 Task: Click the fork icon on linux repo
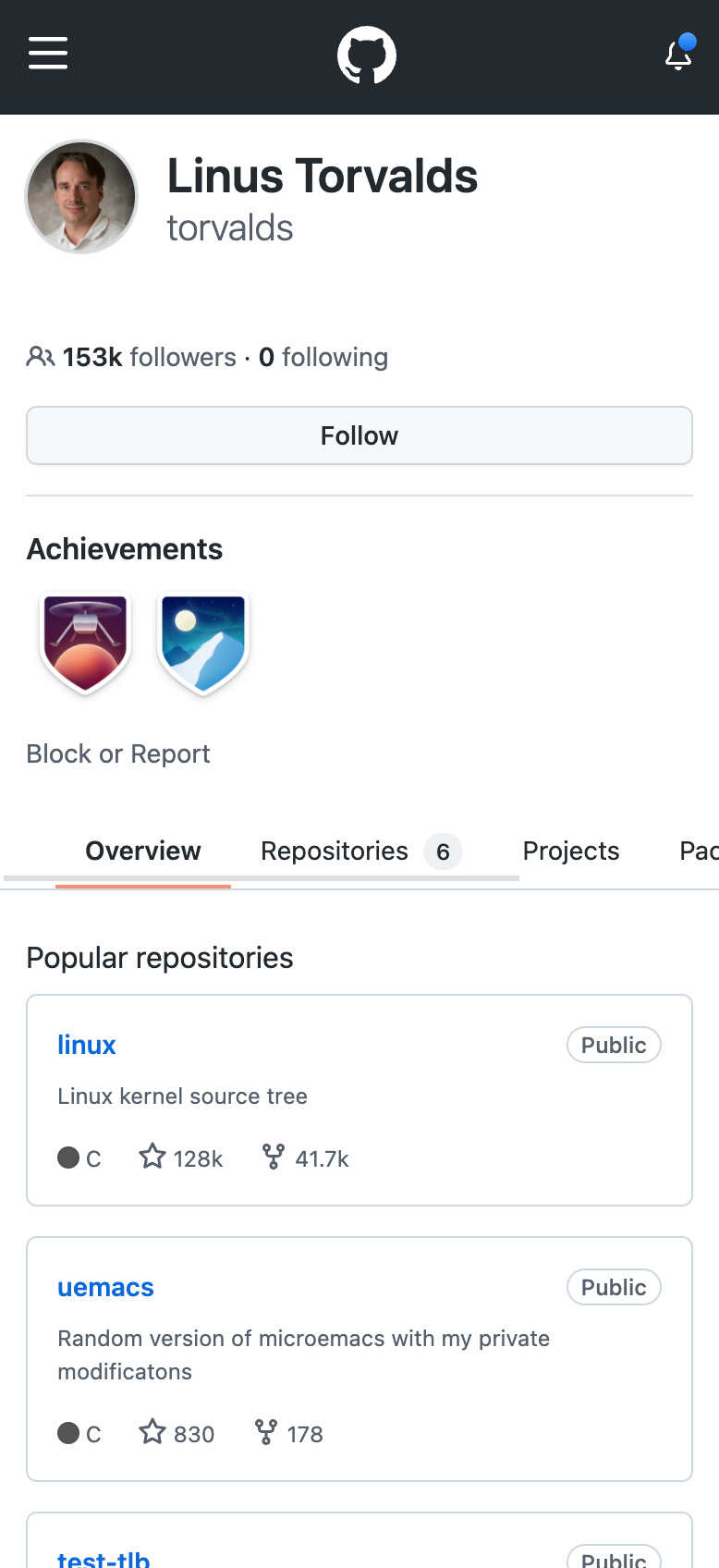(x=274, y=1157)
